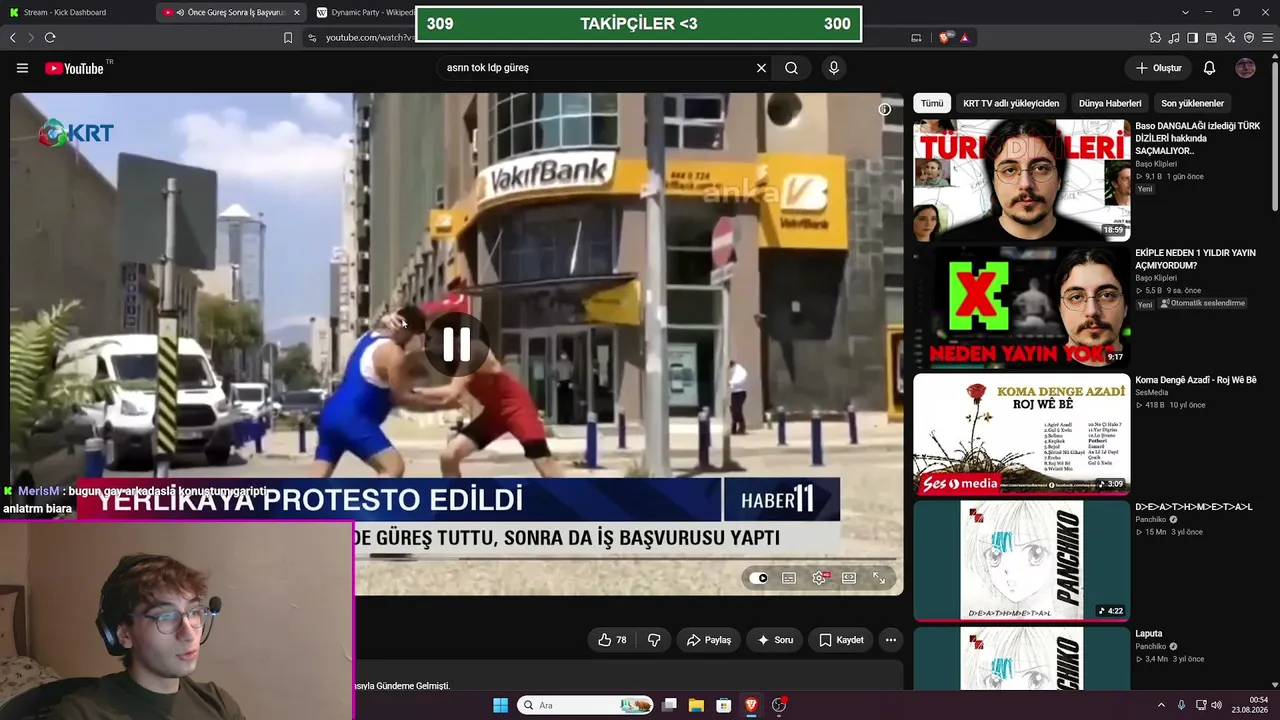The image size is (1280, 720).
Task: Clear the YouTube search query
Action: (761, 68)
